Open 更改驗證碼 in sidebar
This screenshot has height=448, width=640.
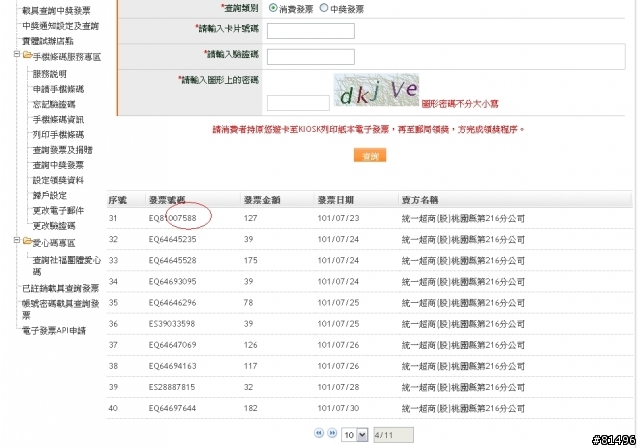54,226
